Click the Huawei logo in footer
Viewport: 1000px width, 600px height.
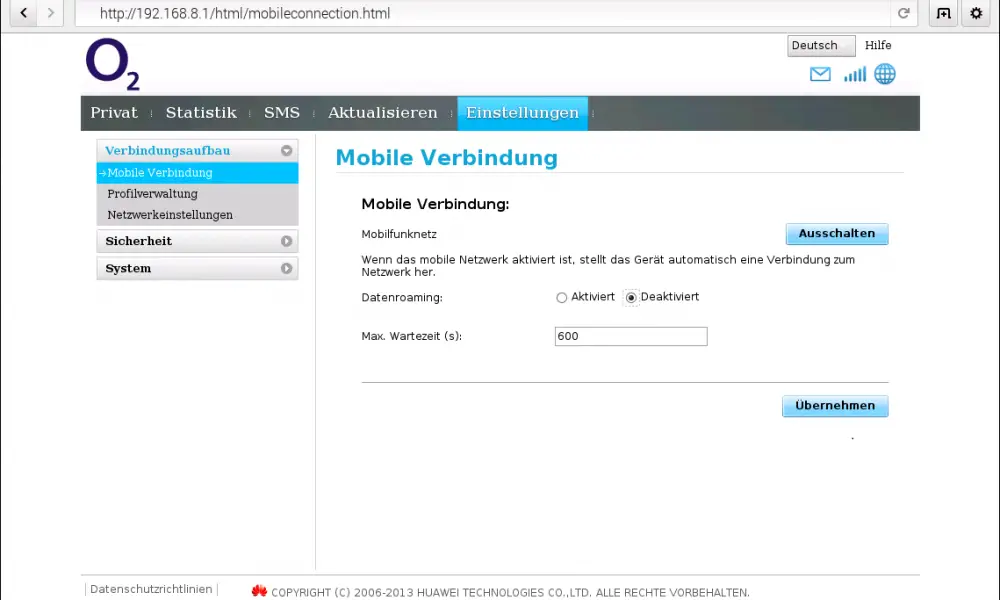259,591
